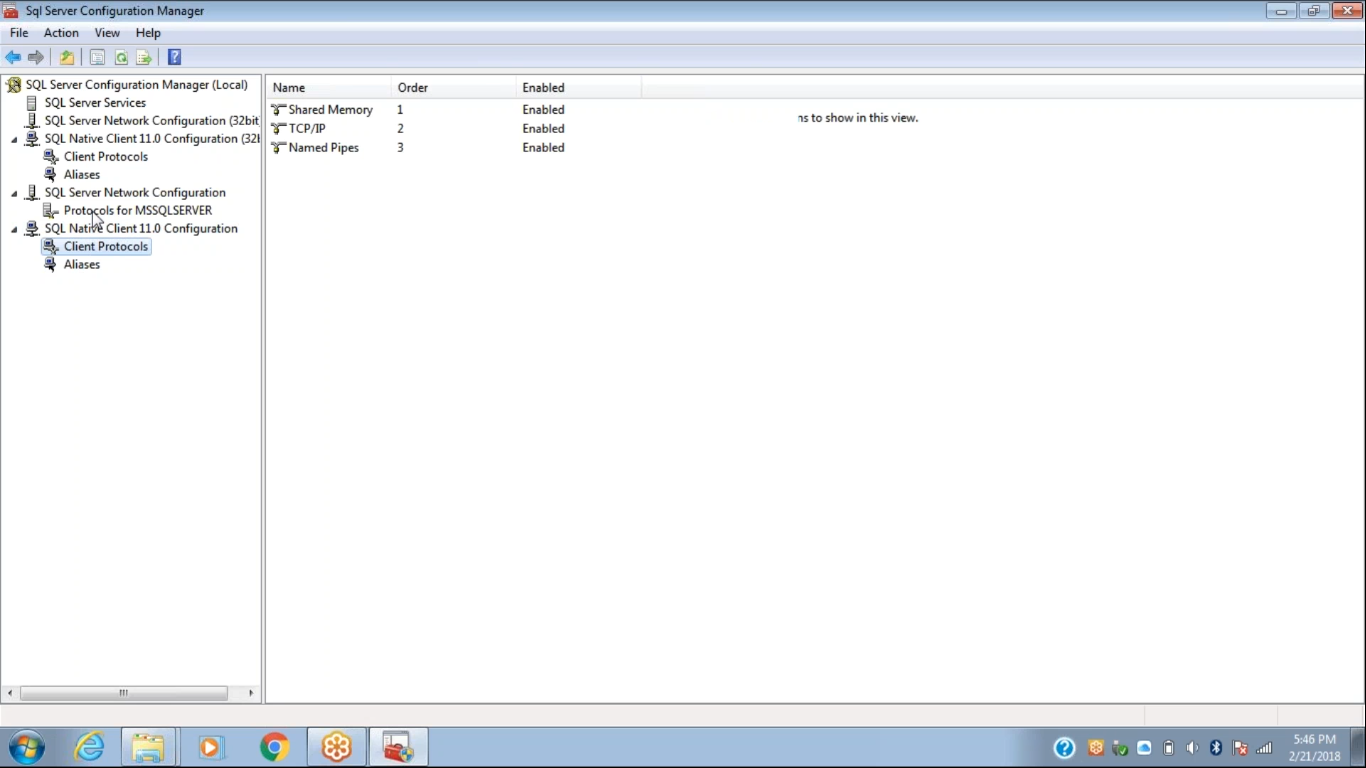Image resolution: width=1366 pixels, height=768 pixels.
Task: Select the last Aliases item in the tree
Action: coord(82,265)
